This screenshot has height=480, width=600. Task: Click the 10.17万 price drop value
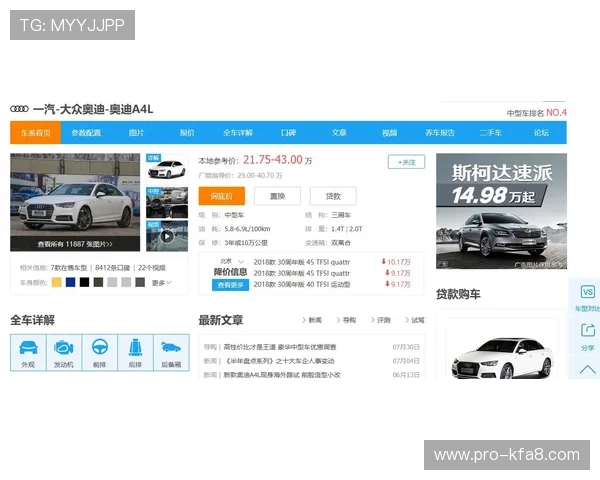point(396,262)
